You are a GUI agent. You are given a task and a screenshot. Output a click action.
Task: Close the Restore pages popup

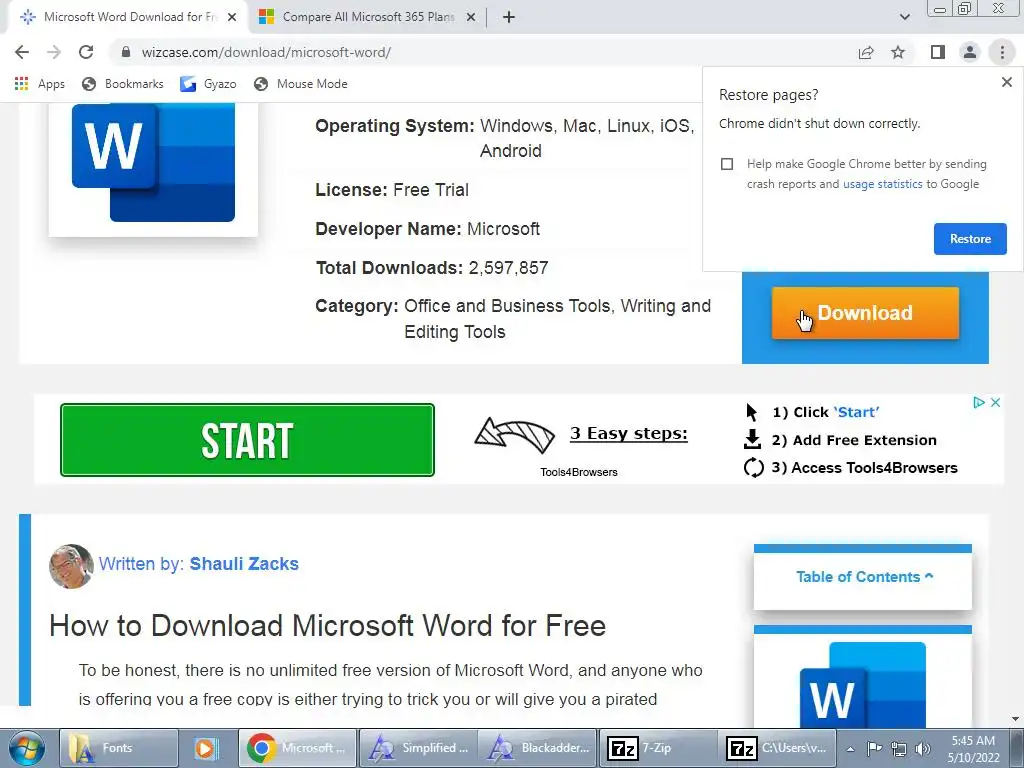1006,82
